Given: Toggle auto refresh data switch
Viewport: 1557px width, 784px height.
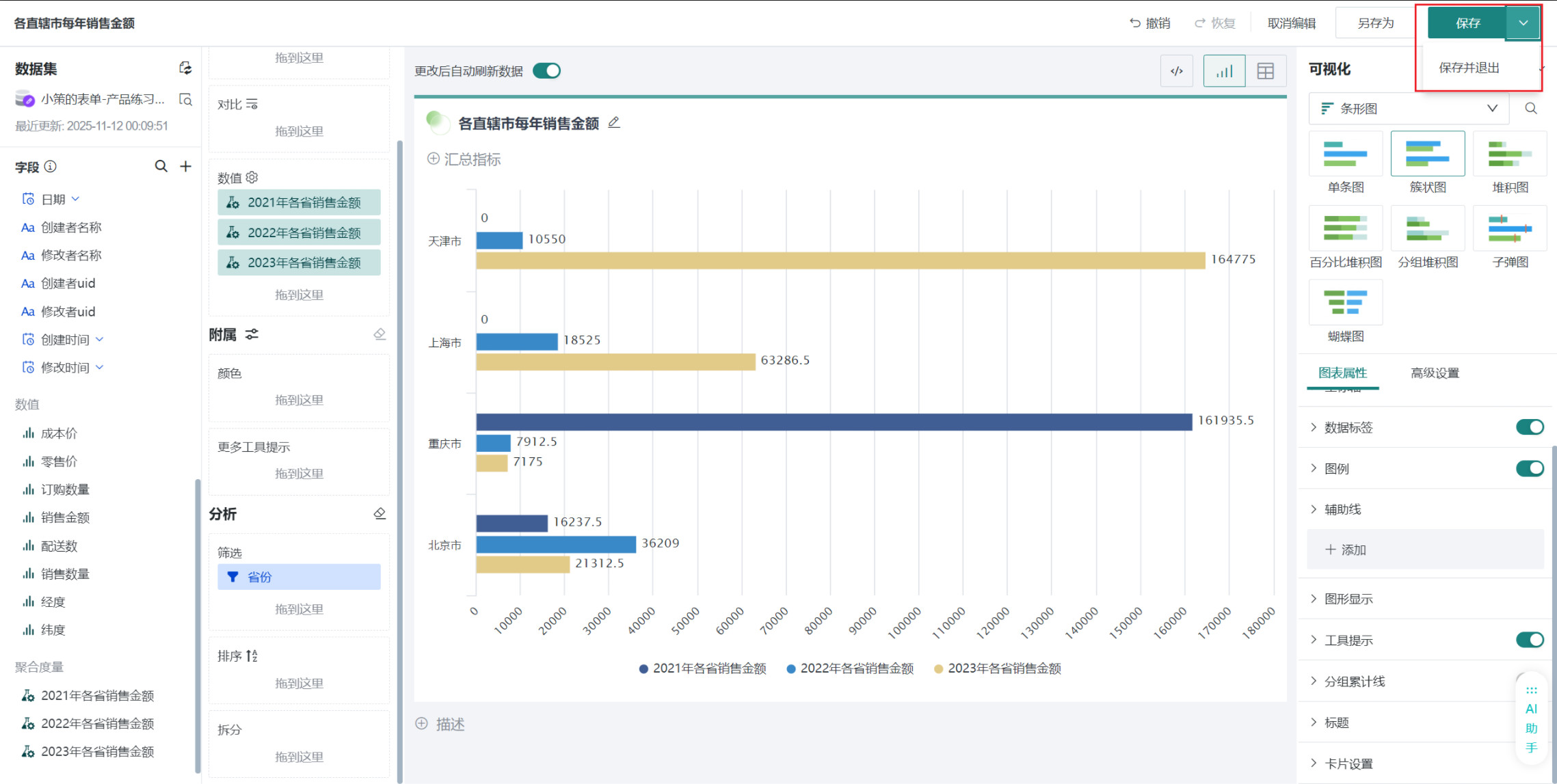Looking at the screenshot, I should coord(546,71).
